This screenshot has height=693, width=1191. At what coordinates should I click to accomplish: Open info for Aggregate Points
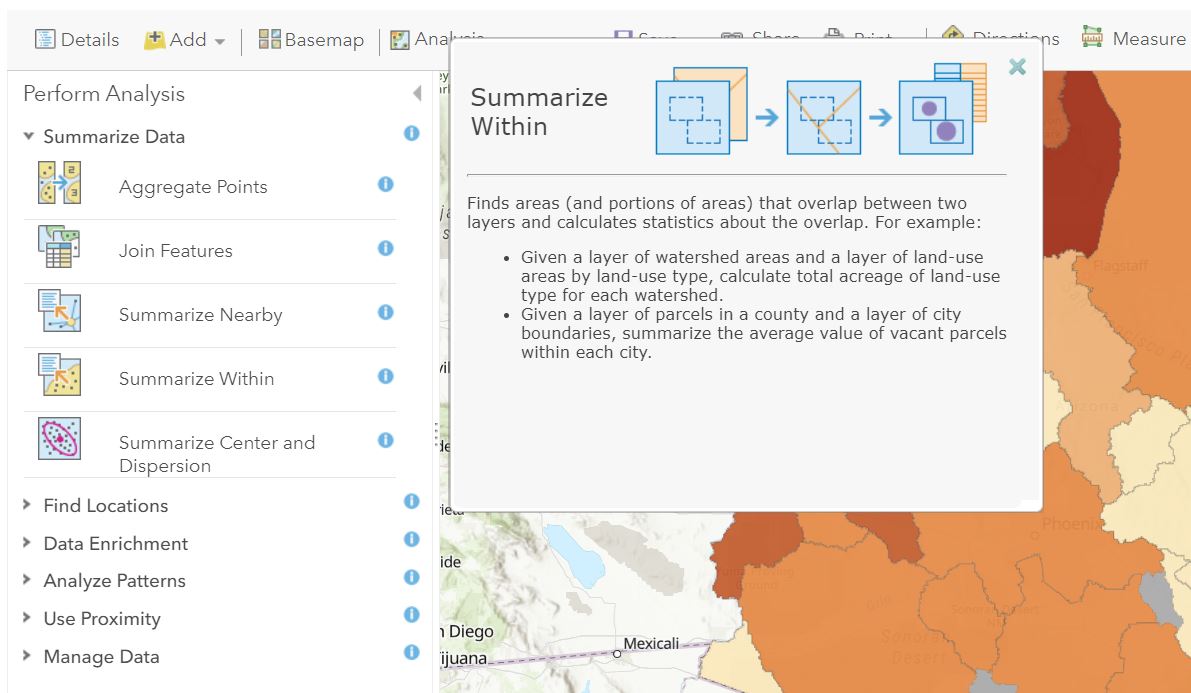coord(385,184)
